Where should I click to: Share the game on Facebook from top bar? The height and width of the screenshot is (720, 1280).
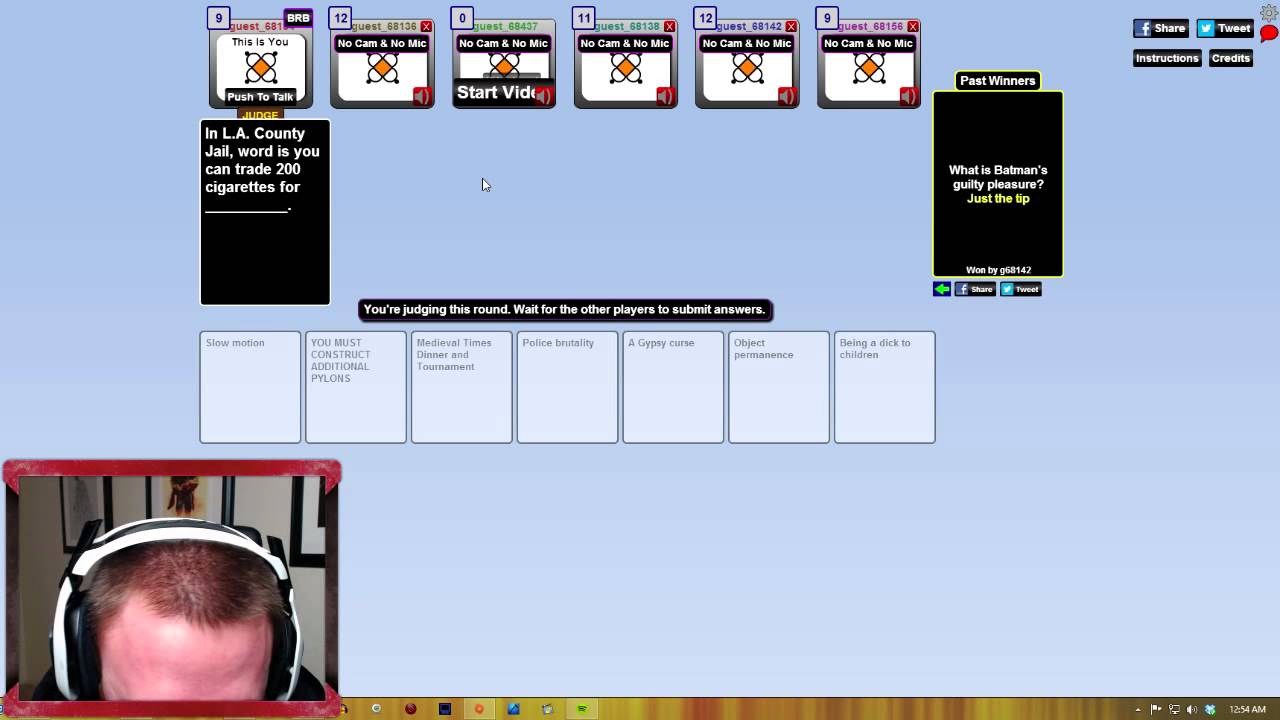(x=1161, y=28)
